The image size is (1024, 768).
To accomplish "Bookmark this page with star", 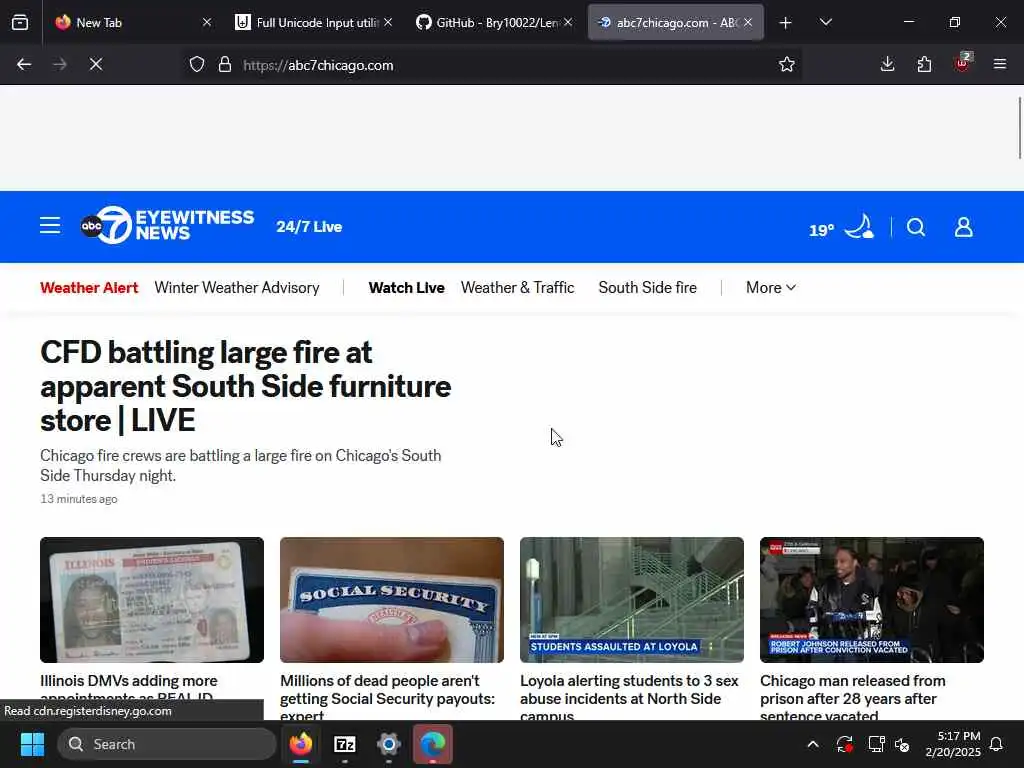I will pos(787,64).
